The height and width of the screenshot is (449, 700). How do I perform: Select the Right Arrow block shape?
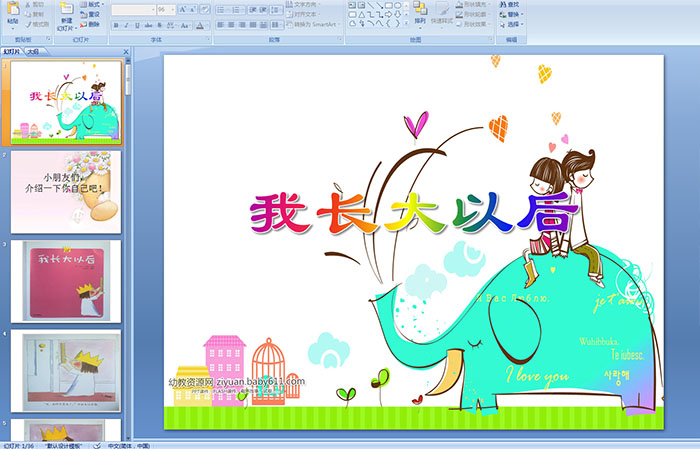click(x=389, y=15)
